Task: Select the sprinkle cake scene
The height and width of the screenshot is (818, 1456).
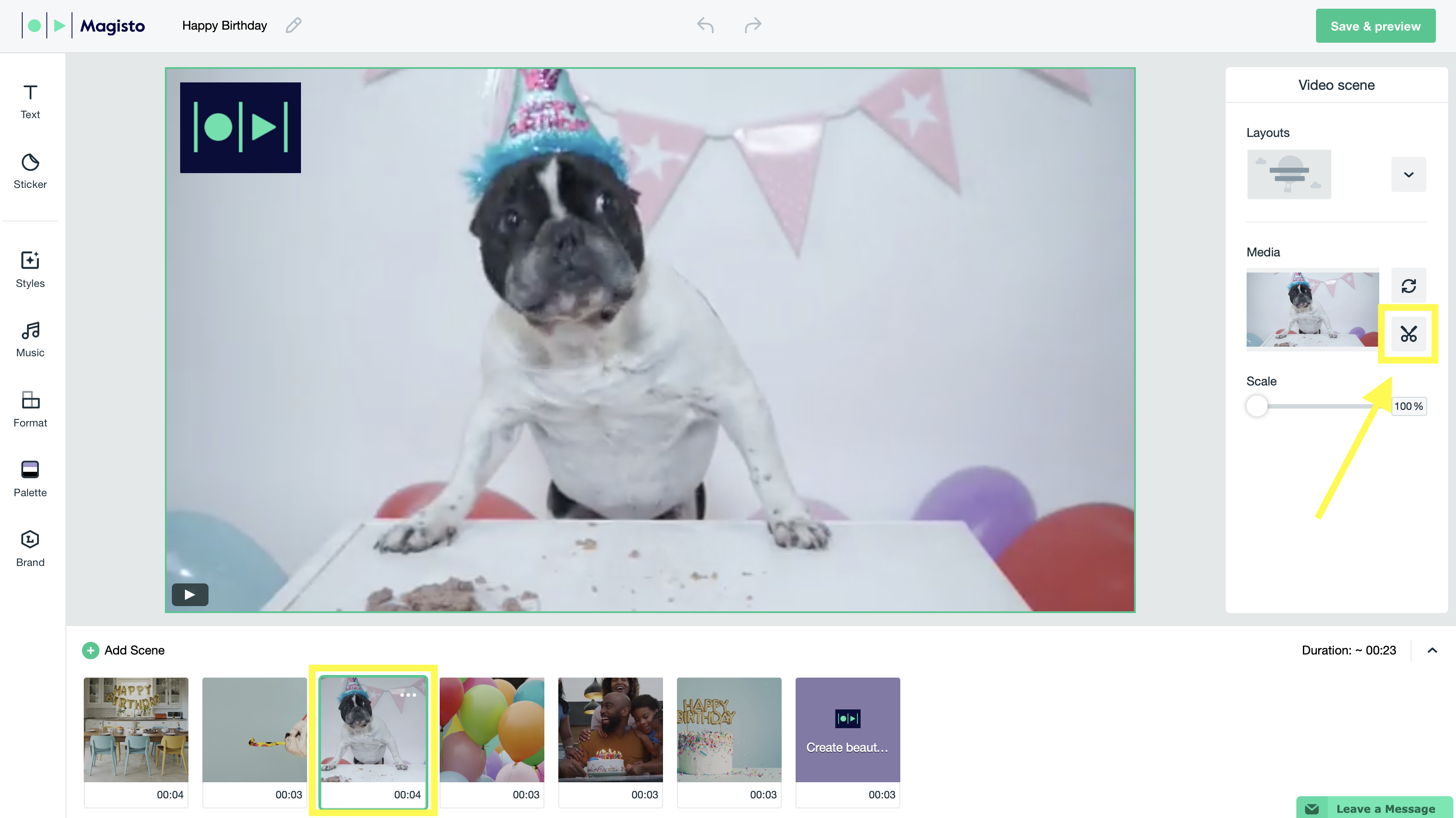Action: pyautogui.click(x=729, y=742)
